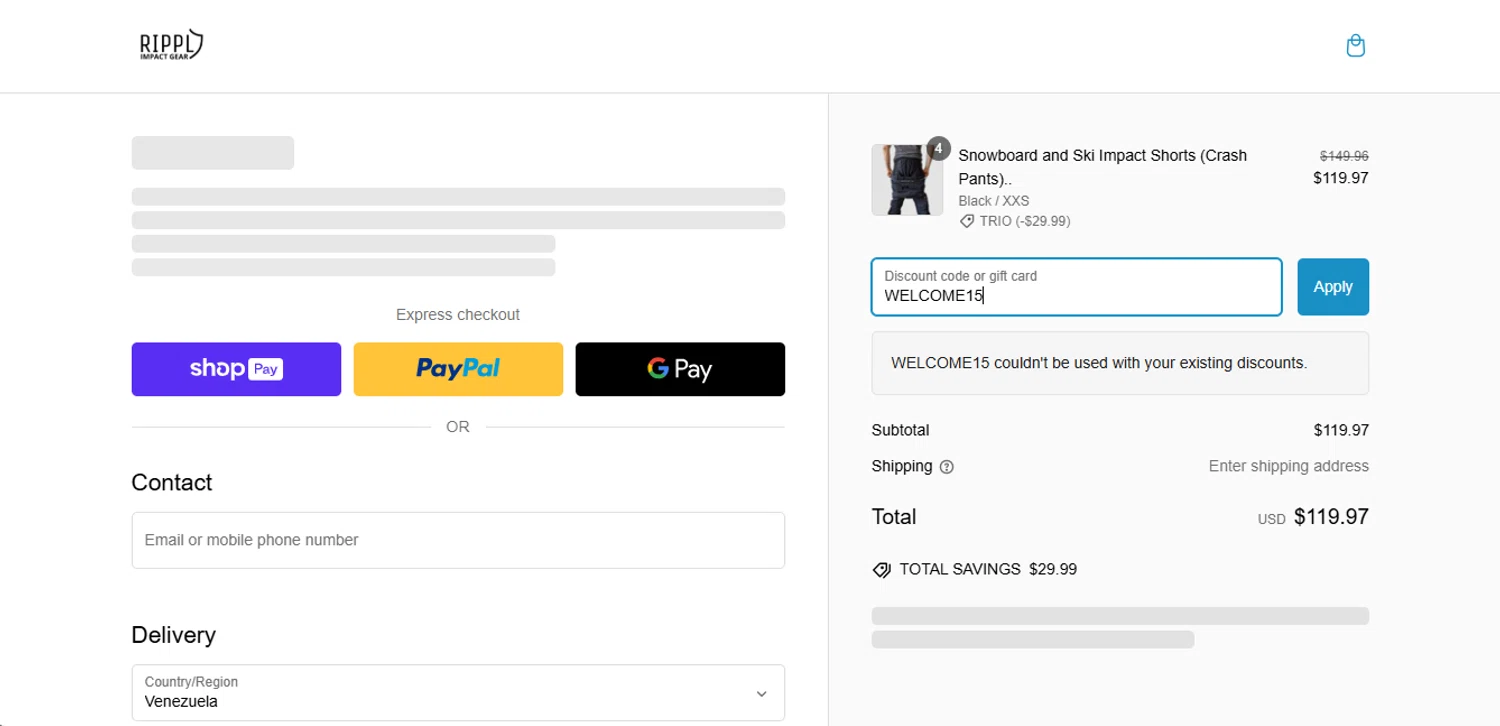This screenshot has width=1500, height=726.
Task: Click the crossed-out $149.96 price
Action: pos(1344,156)
